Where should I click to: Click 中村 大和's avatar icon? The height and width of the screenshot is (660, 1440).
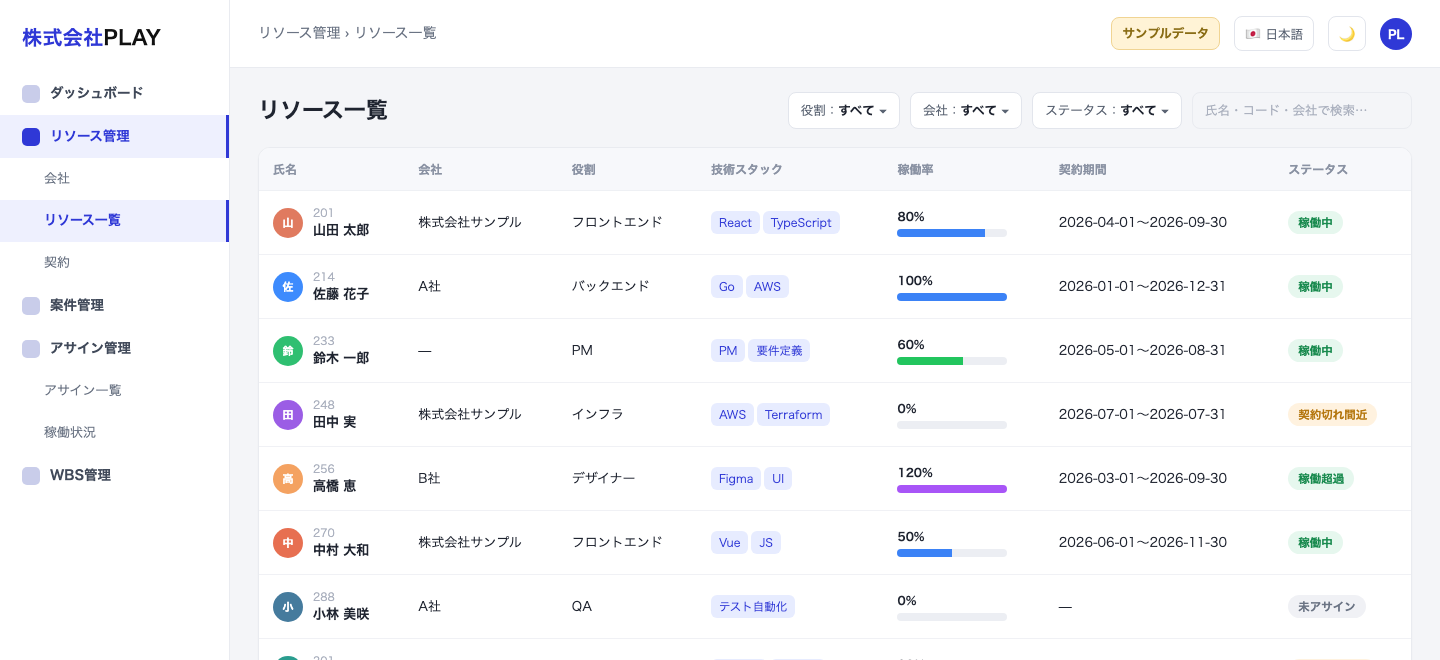coord(288,543)
